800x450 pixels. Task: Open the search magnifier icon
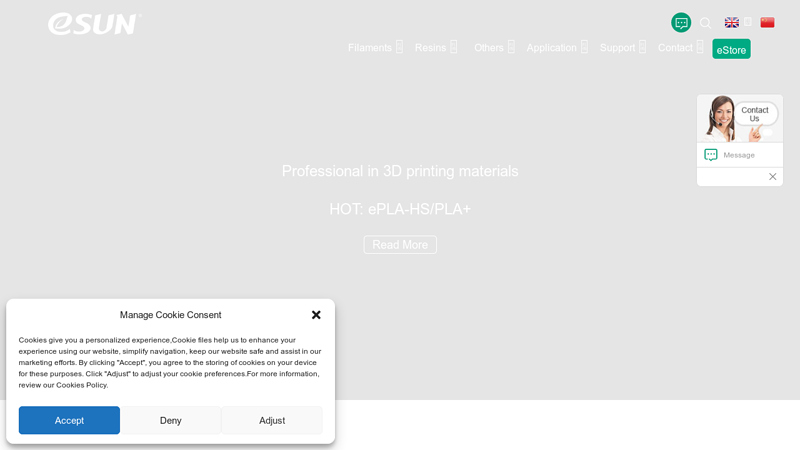pyautogui.click(x=706, y=23)
